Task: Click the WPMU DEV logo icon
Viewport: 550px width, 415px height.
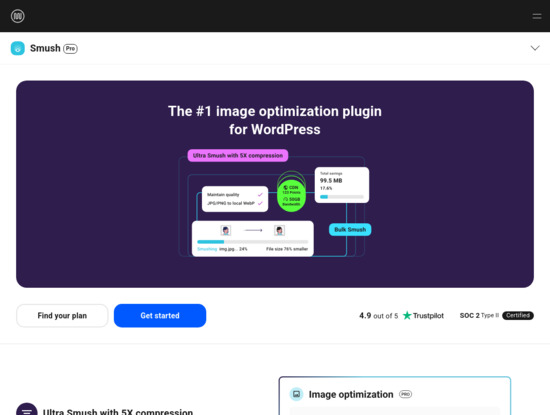Action: pyautogui.click(x=18, y=16)
